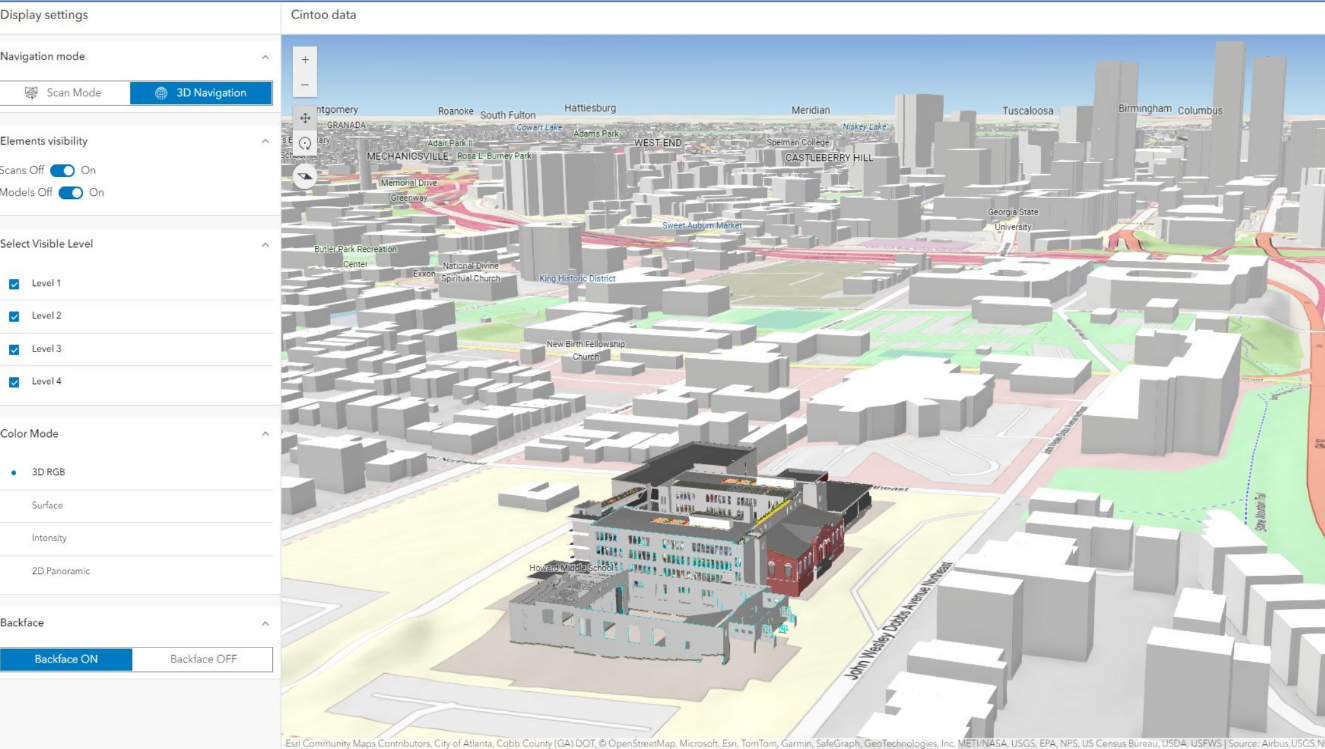1325x749 pixels.
Task: Toggle the Scans visibility switch
Action: 62,171
